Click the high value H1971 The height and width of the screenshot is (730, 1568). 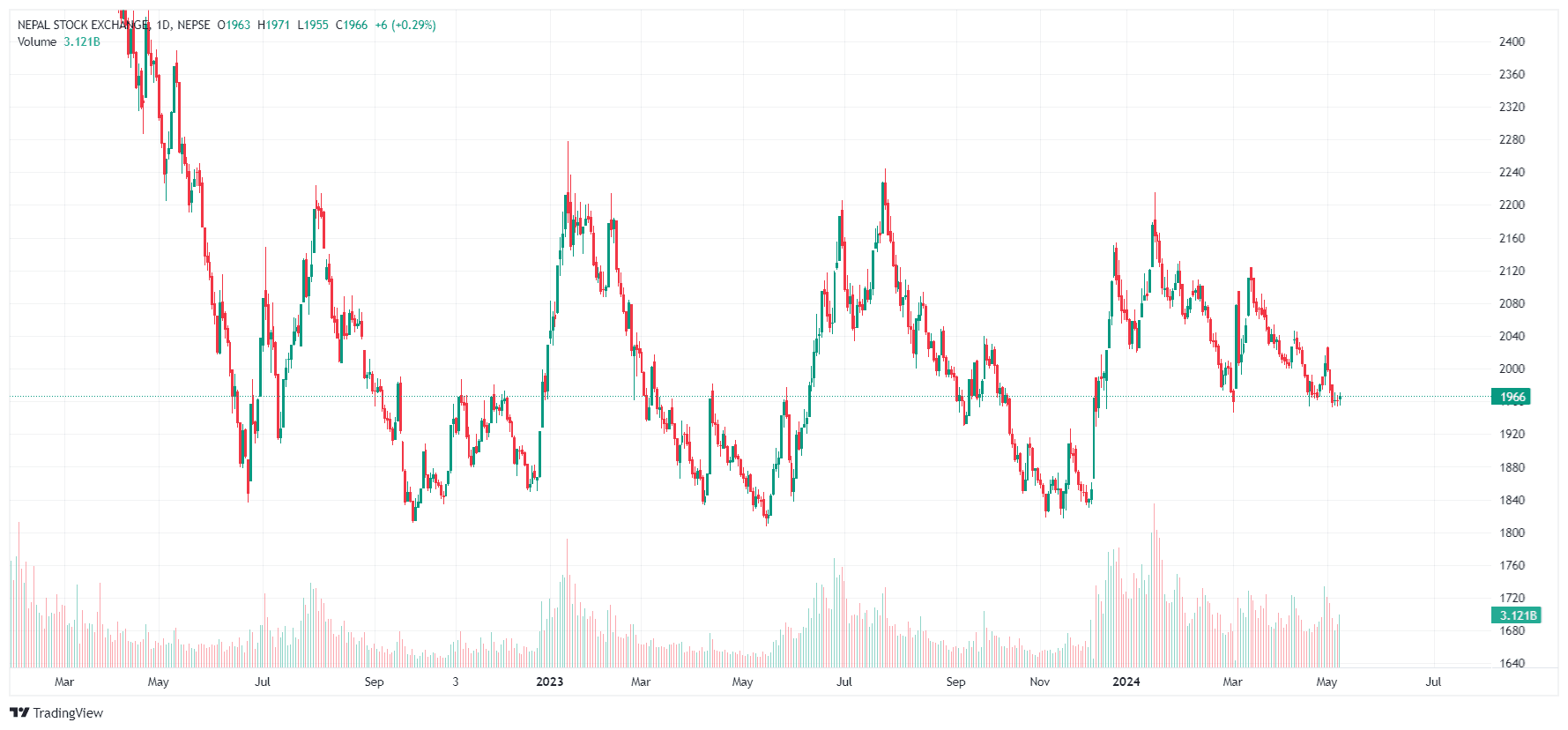[x=273, y=25]
